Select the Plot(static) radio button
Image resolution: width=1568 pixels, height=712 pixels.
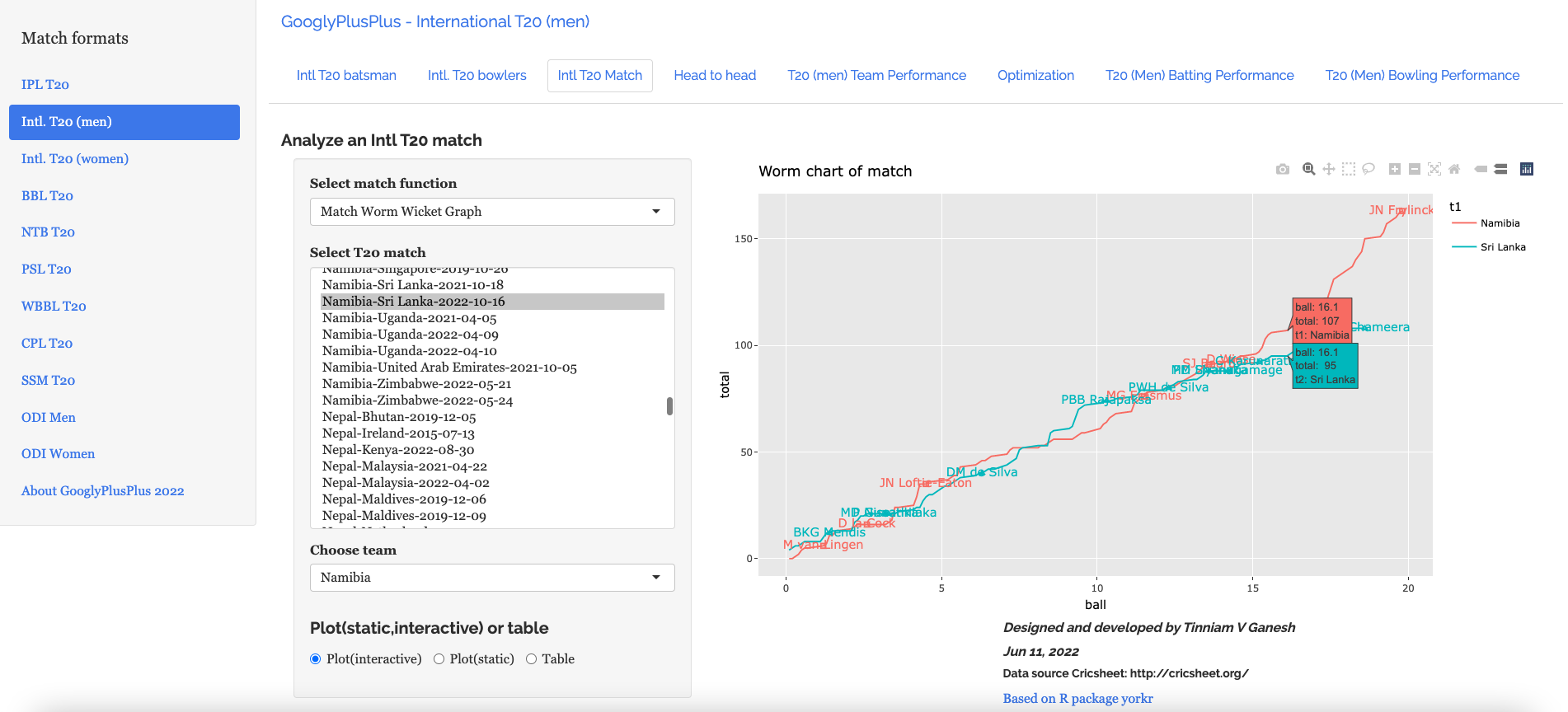click(x=439, y=659)
